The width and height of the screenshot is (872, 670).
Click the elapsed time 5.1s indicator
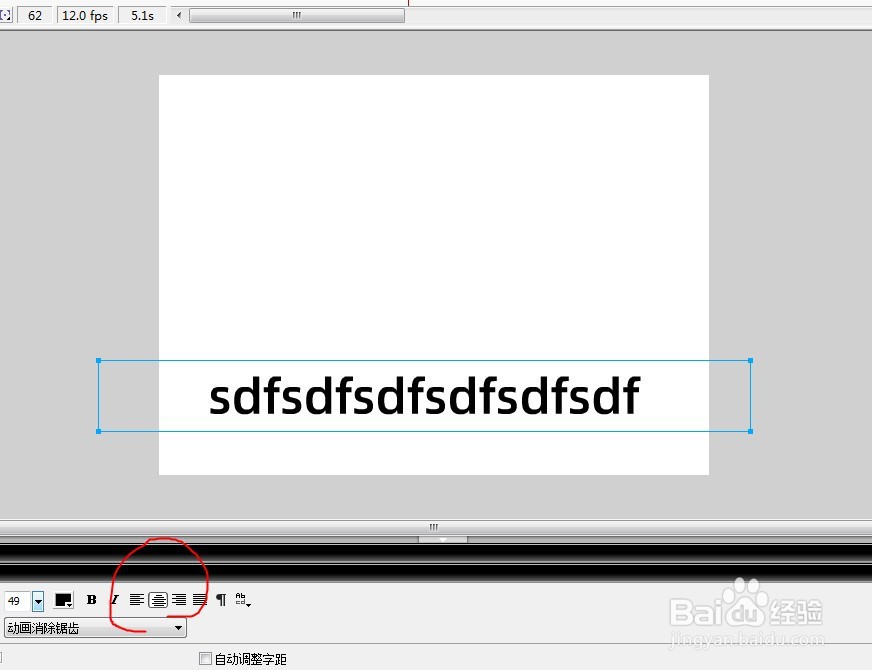tap(141, 15)
